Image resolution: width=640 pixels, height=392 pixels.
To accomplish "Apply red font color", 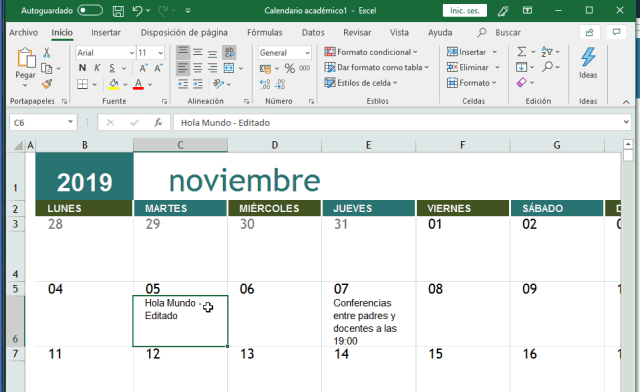I will 138,84.
